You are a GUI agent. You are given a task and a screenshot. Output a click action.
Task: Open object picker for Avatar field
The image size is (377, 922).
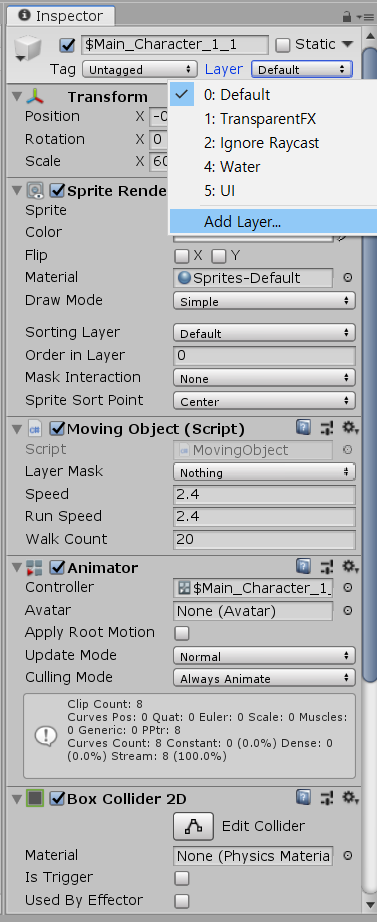click(x=348, y=611)
